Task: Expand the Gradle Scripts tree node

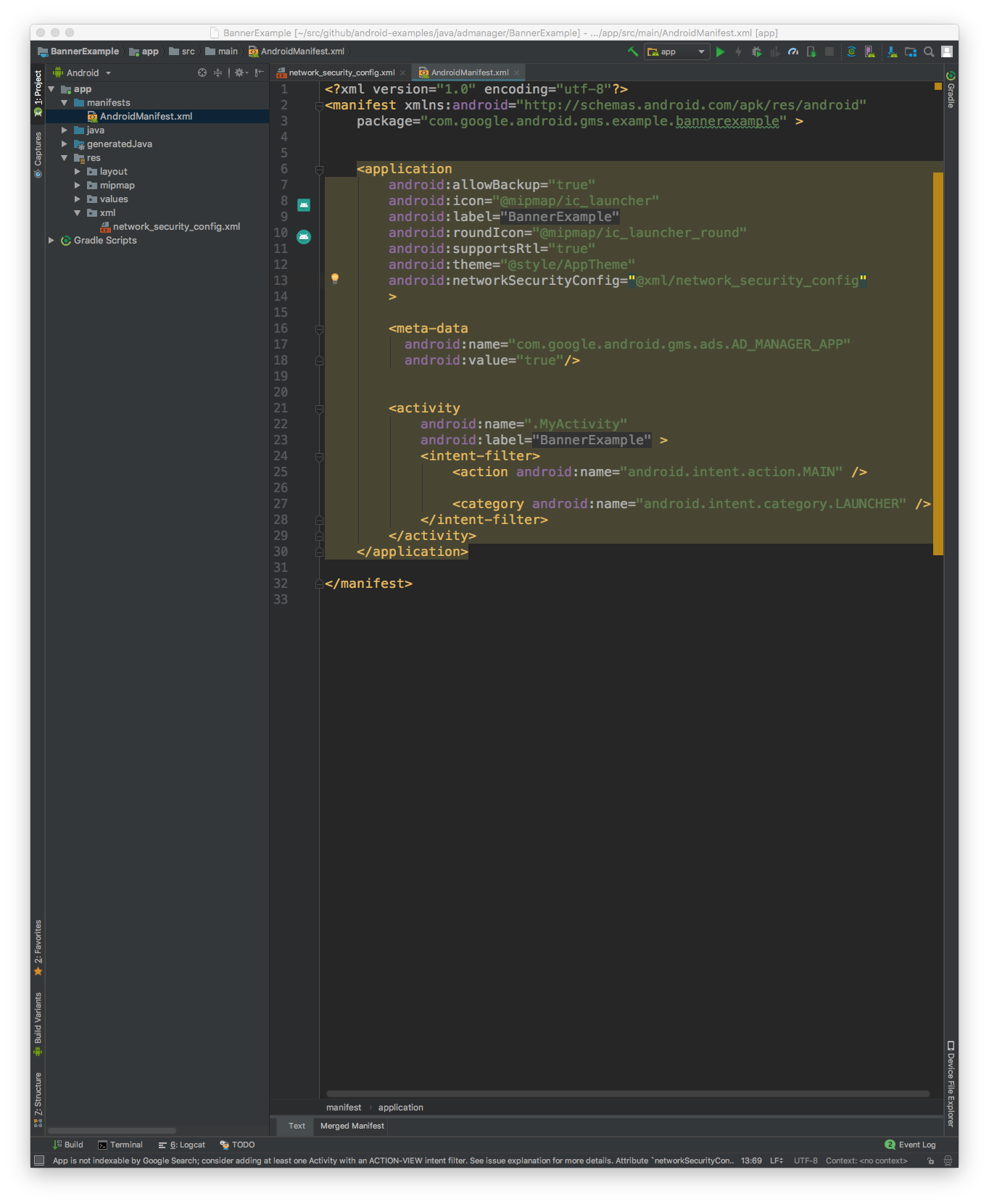Action: pos(51,241)
